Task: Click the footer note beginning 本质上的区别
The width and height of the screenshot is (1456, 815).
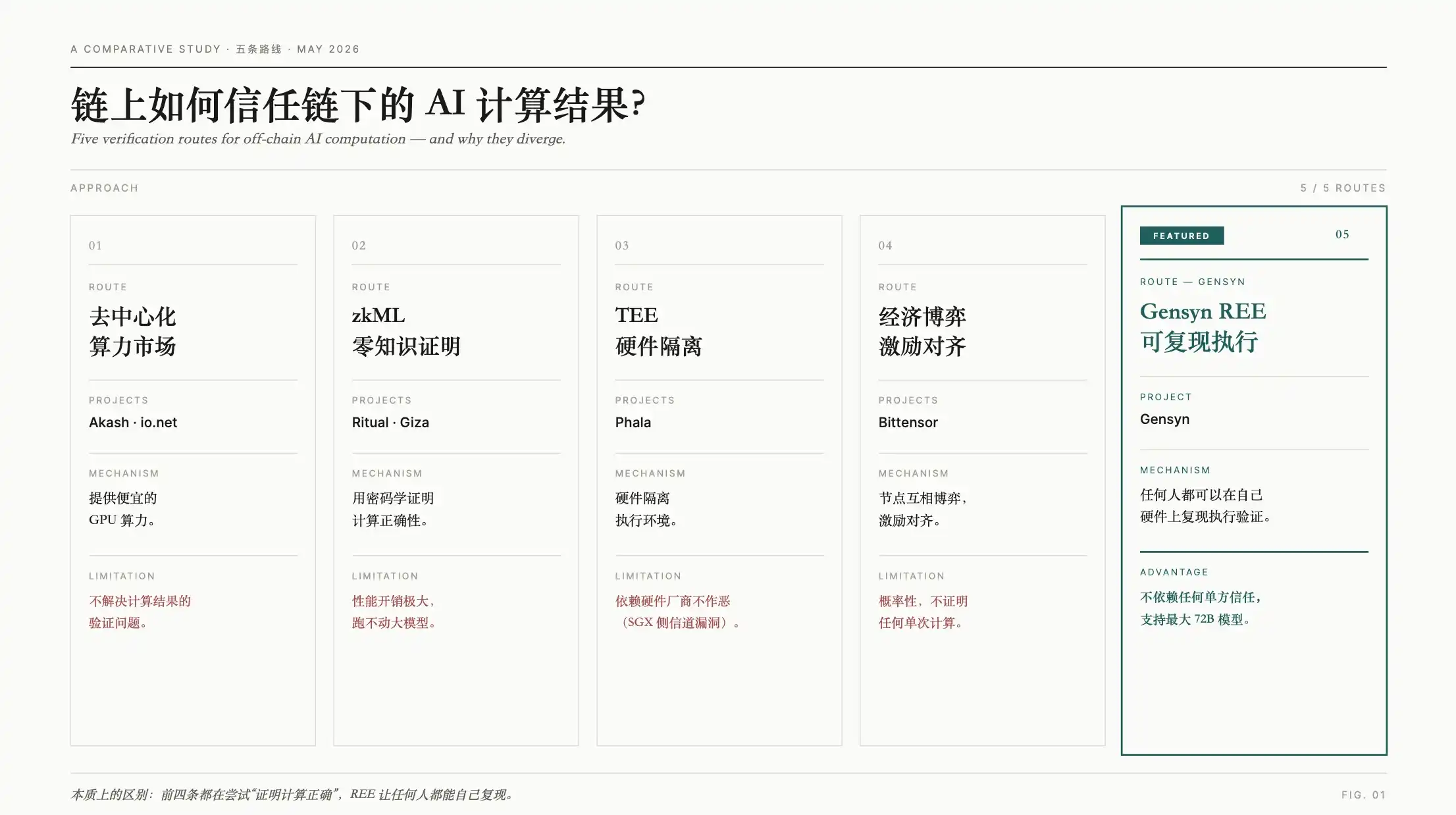Action: (x=294, y=795)
